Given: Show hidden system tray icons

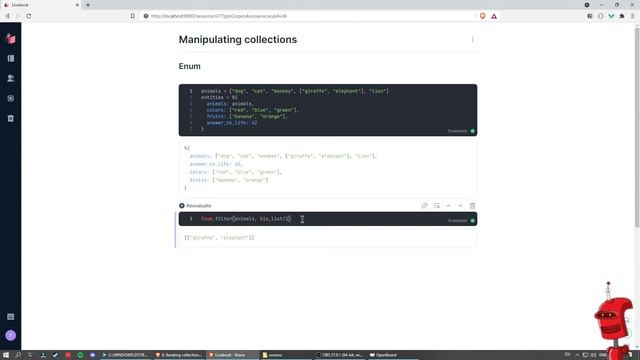Looking at the screenshot, I should pyautogui.click(x=577, y=355).
